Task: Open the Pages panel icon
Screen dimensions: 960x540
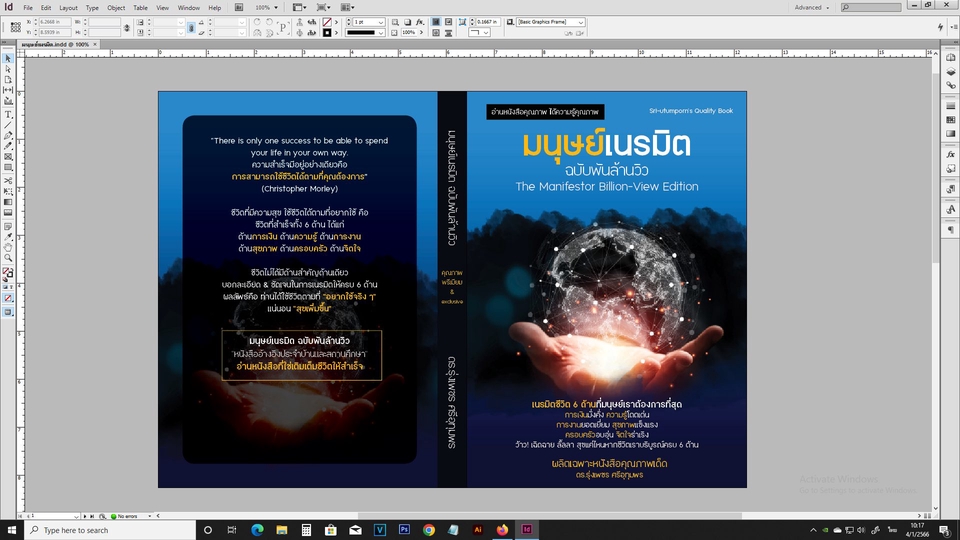Action: coord(951,58)
